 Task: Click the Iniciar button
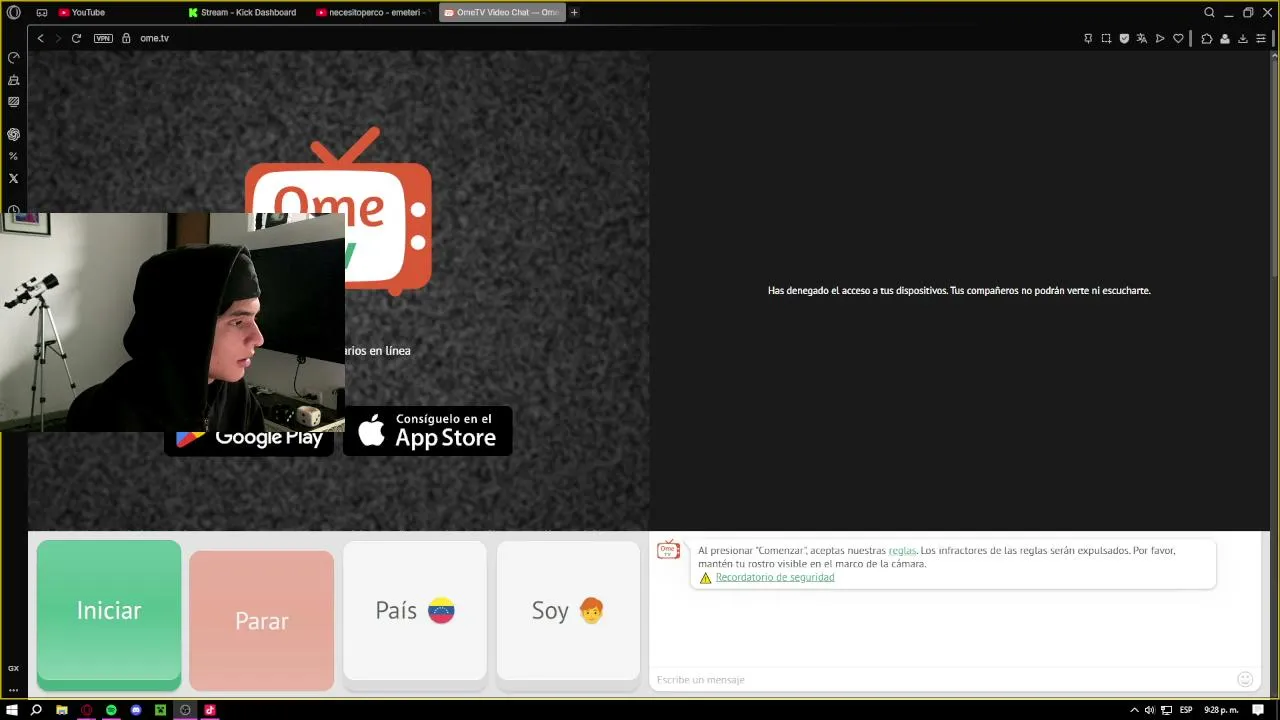point(109,615)
